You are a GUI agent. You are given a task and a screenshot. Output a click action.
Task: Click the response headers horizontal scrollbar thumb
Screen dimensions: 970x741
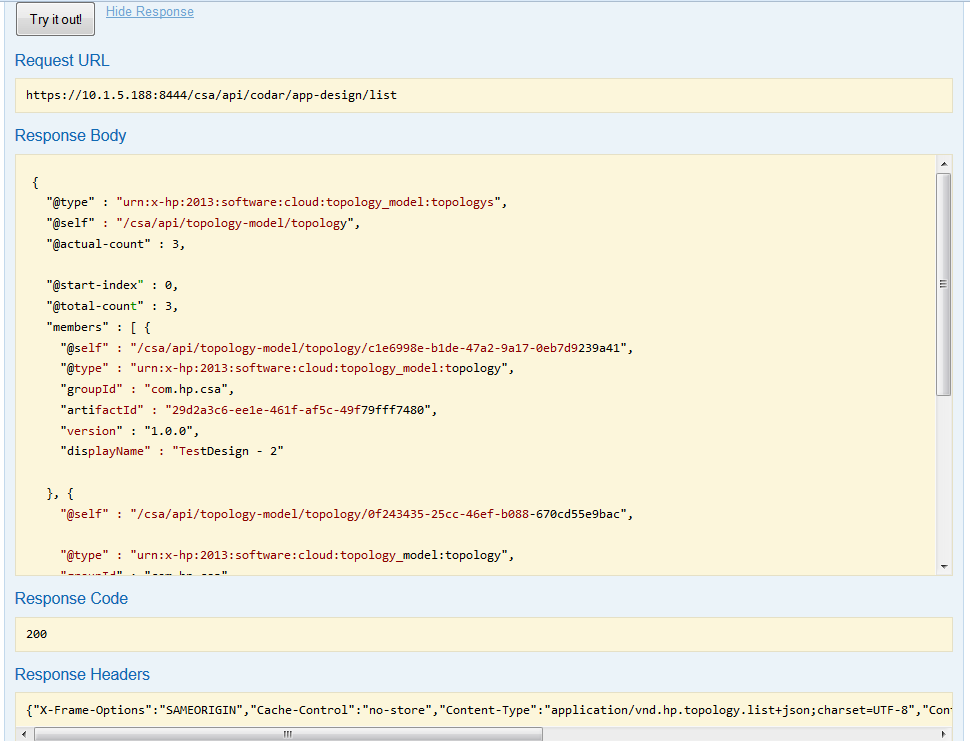(x=288, y=734)
